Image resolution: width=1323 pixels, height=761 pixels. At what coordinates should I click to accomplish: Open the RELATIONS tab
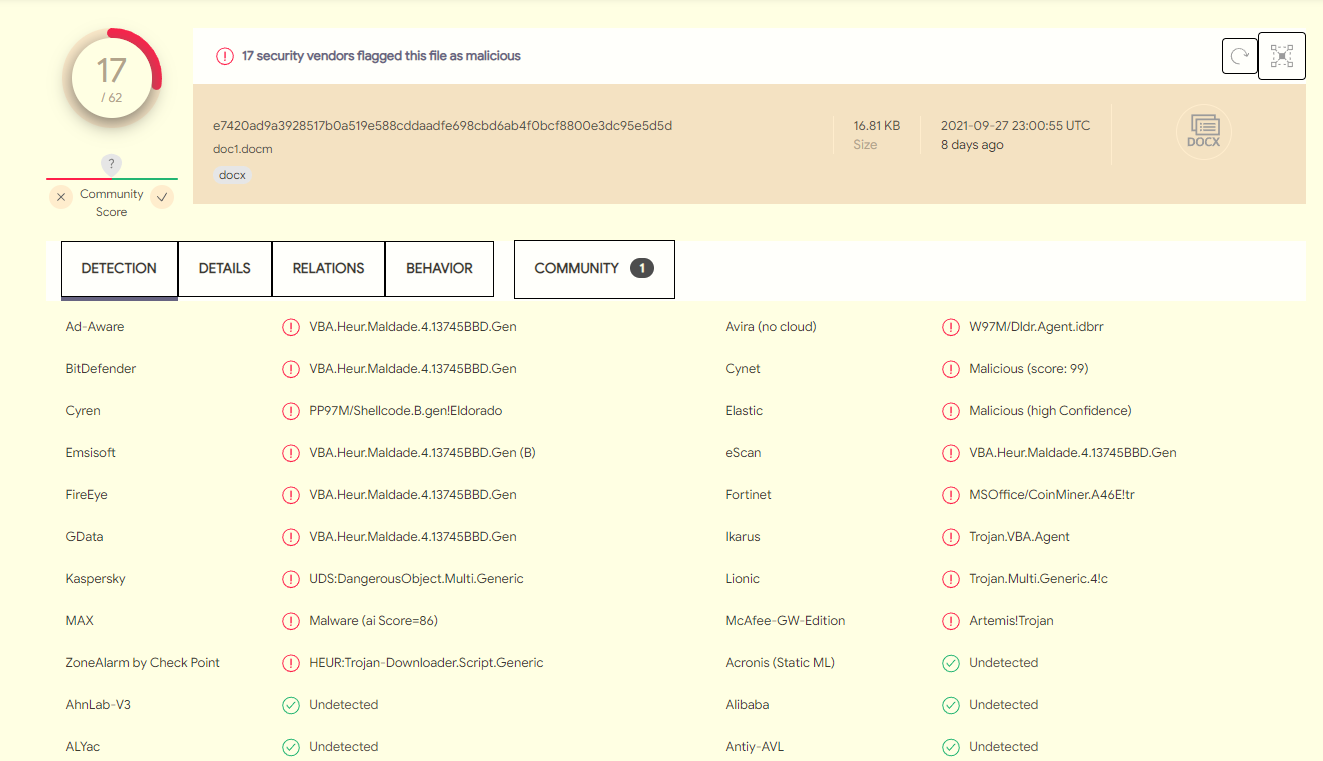coord(328,269)
